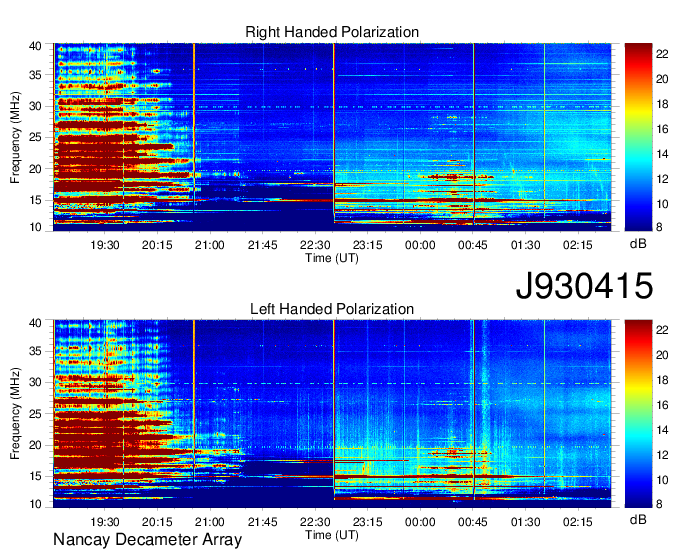Click the 12 value on lower colorbar
Image resolution: width=680 pixels, height=552 pixels.
[x=662, y=455]
